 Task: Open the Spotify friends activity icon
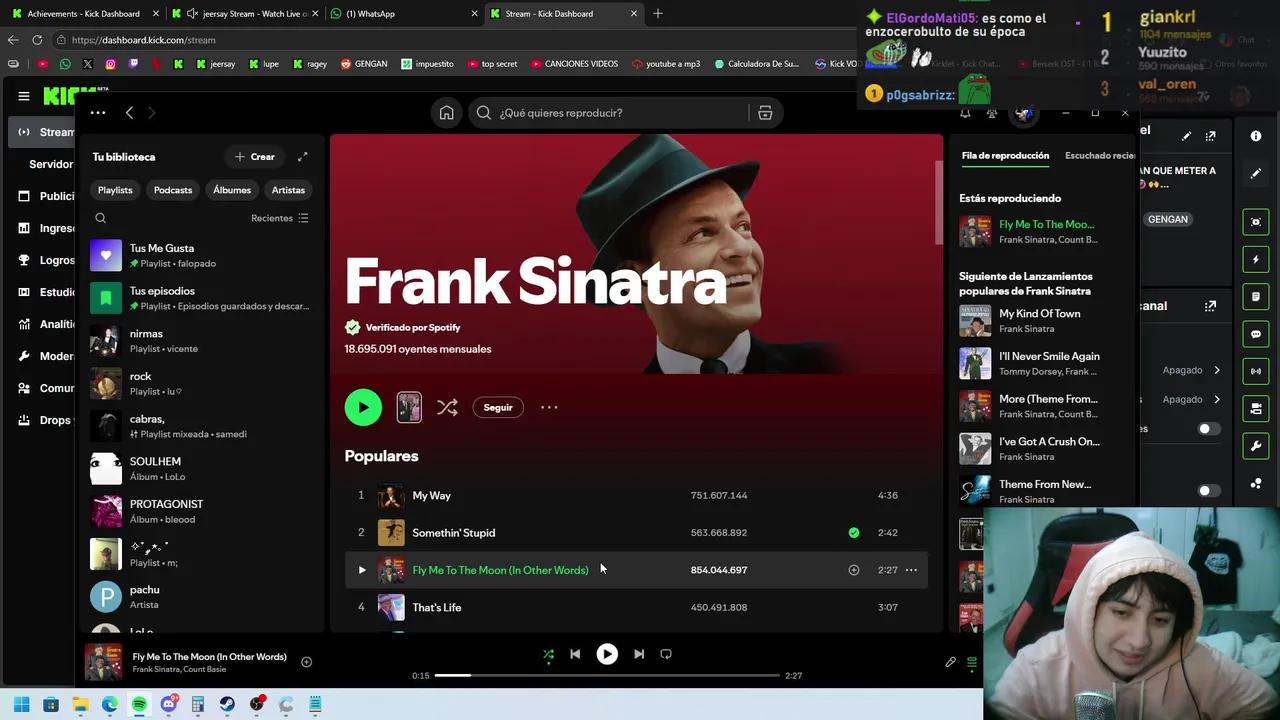[992, 113]
